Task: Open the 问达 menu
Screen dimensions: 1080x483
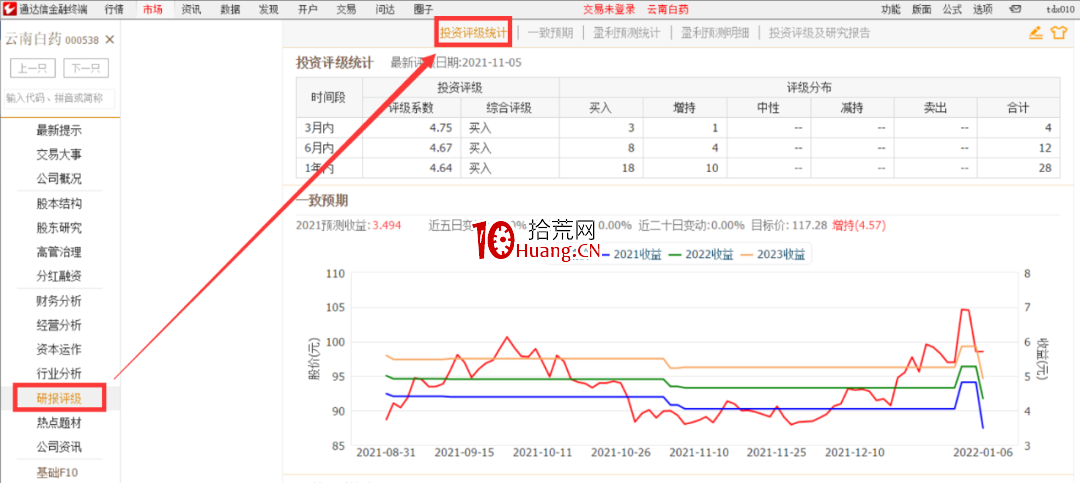Action: click(x=386, y=10)
